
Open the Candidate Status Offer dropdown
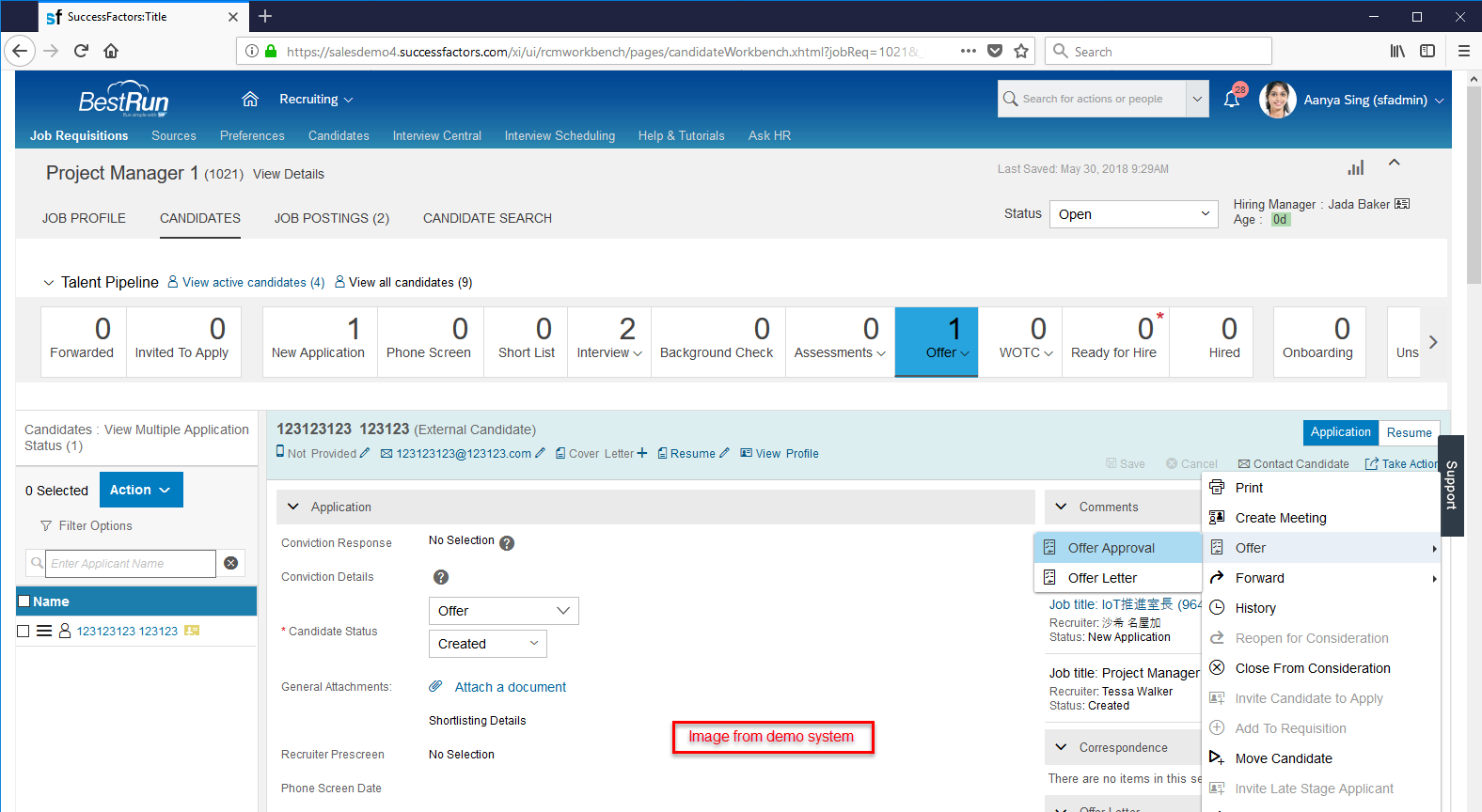[x=504, y=611]
